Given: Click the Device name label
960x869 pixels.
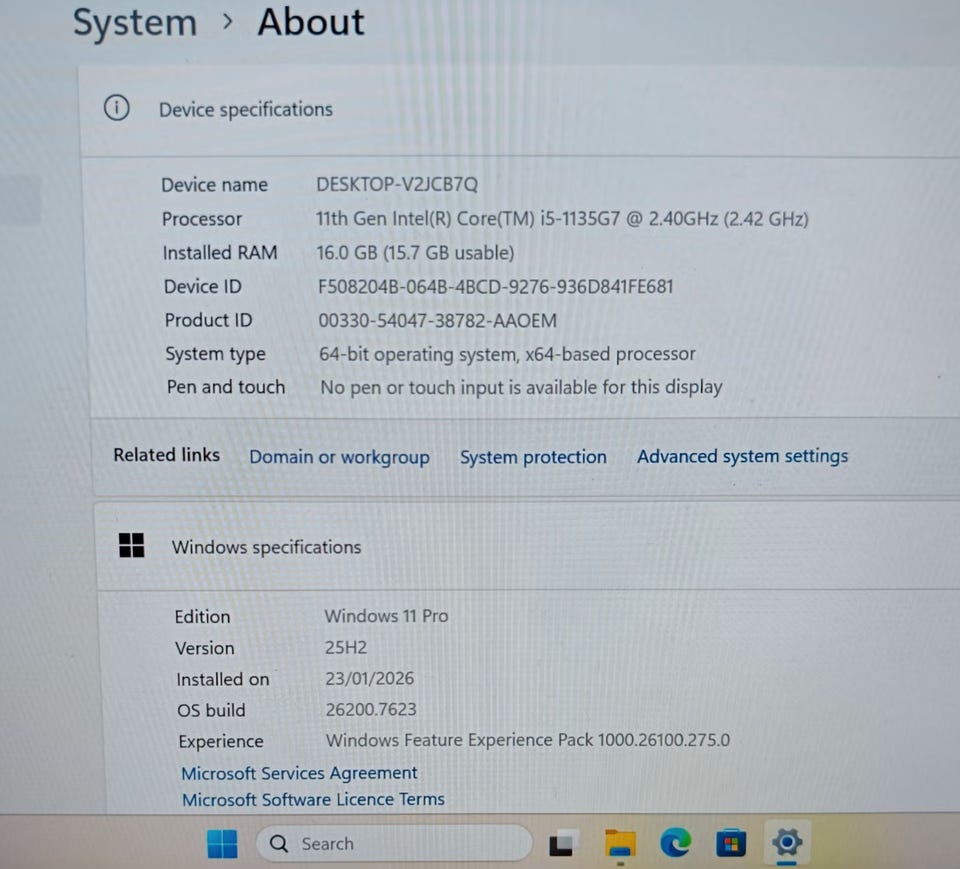Looking at the screenshot, I should (214, 184).
